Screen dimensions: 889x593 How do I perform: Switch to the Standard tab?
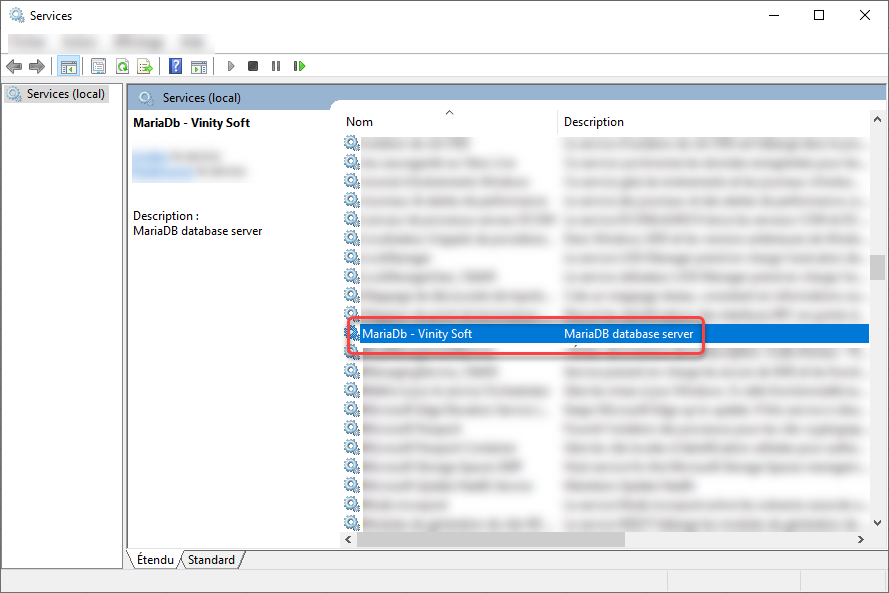[211, 560]
